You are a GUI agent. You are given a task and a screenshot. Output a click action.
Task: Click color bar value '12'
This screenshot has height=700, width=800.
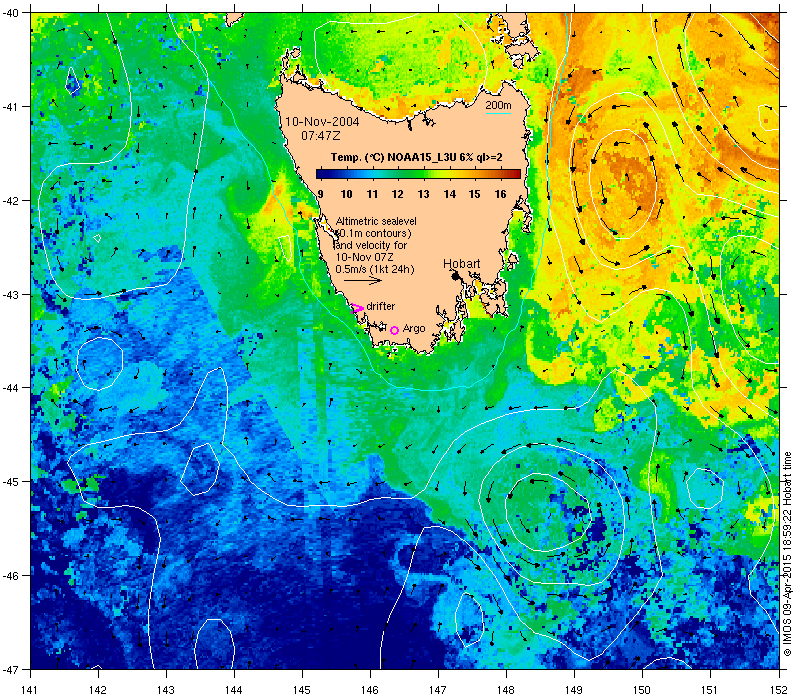(398, 194)
